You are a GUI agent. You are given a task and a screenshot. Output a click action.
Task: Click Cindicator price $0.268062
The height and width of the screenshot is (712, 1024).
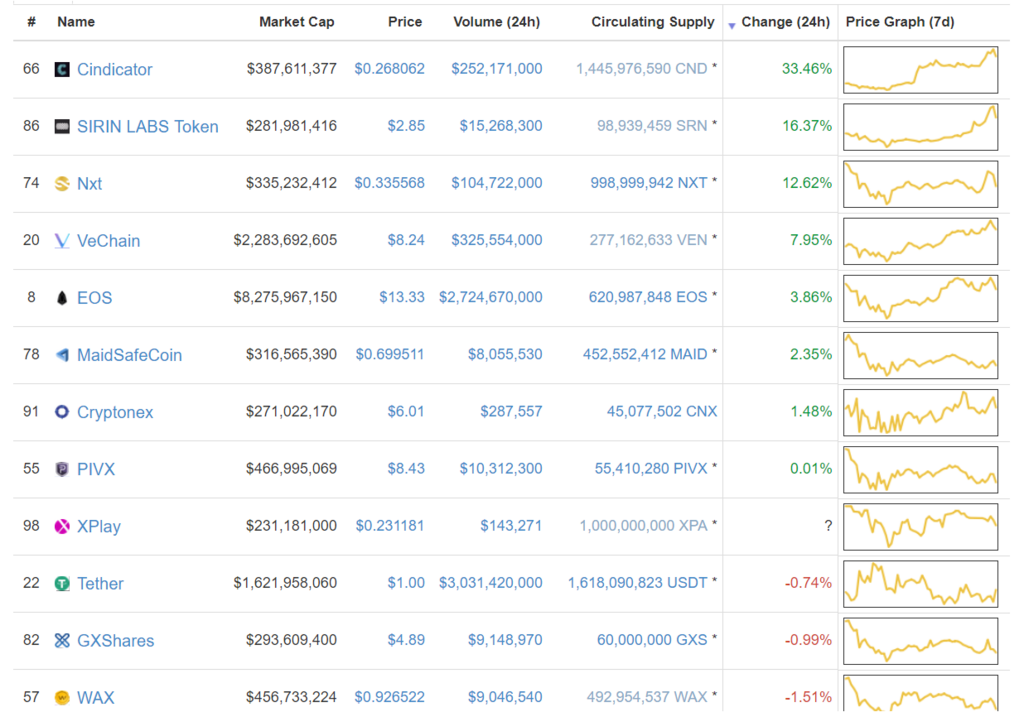click(x=389, y=69)
